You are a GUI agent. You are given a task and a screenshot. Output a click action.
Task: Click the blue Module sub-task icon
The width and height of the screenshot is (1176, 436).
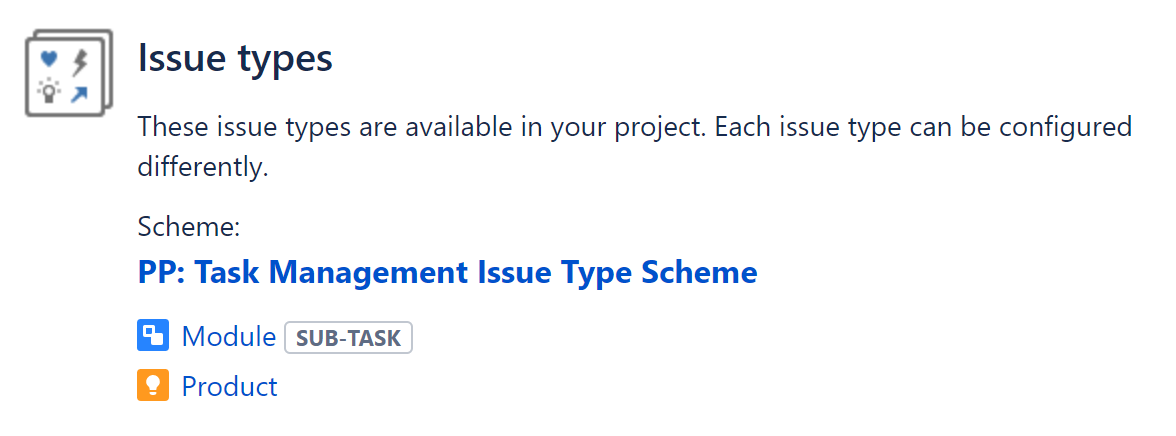click(x=152, y=337)
